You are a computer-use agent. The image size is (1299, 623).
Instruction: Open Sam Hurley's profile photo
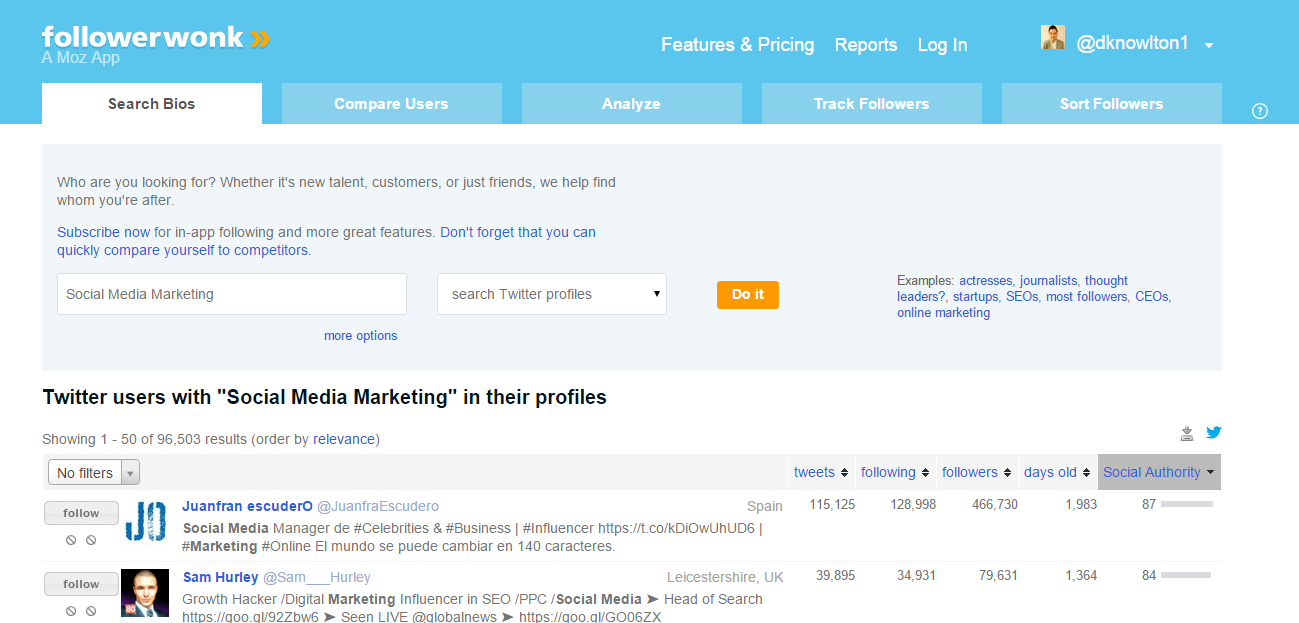click(x=145, y=593)
